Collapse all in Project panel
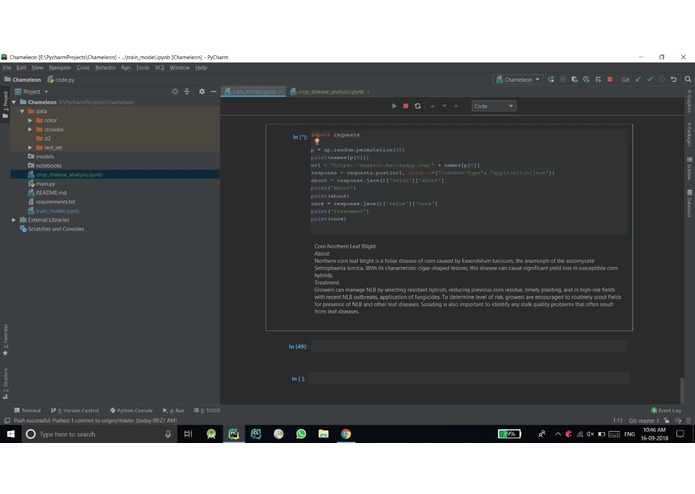The width and height of the screenshot is (695, 494). pos(187,91)
